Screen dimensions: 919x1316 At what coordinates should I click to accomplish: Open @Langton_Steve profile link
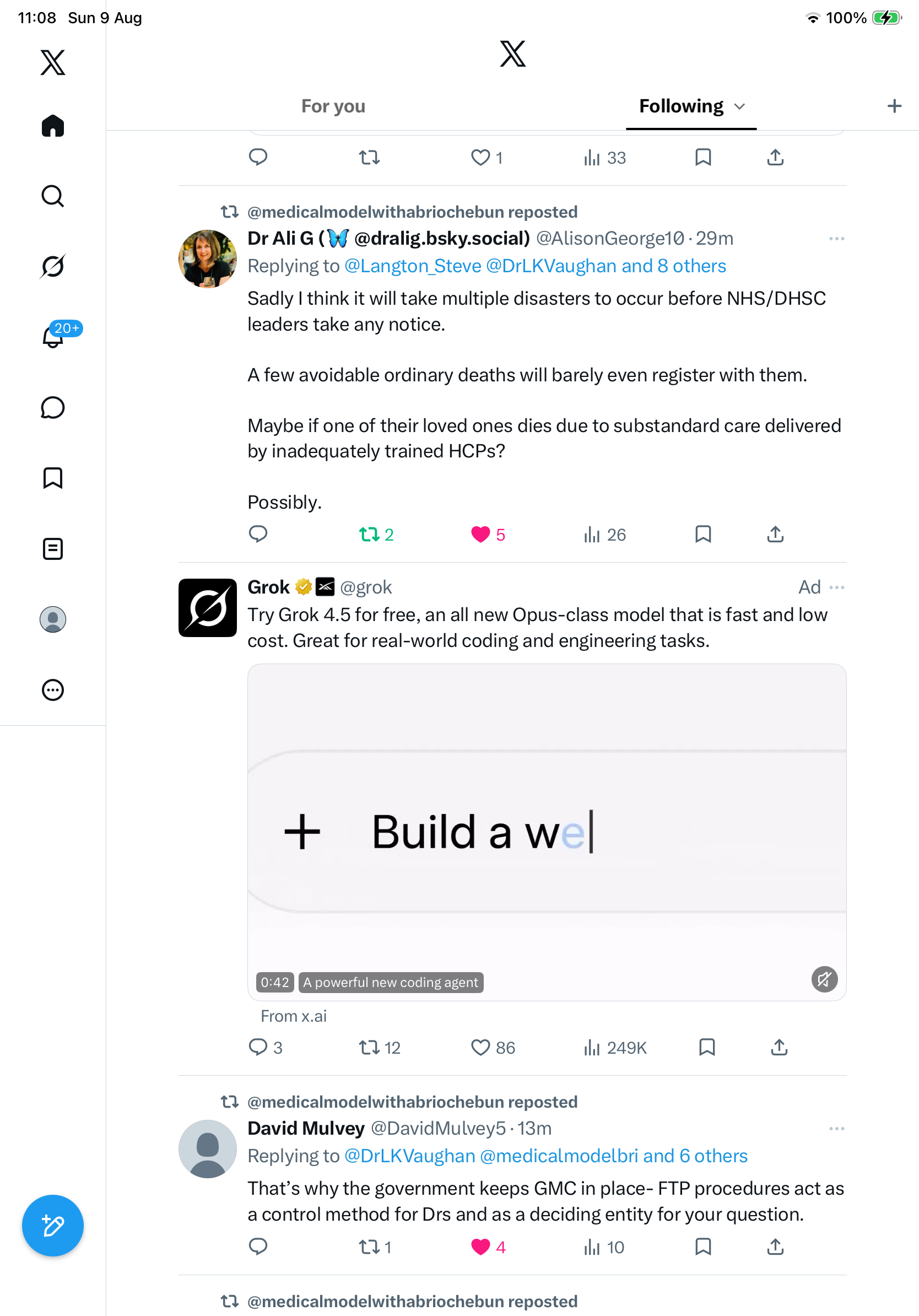click(413, 266)
